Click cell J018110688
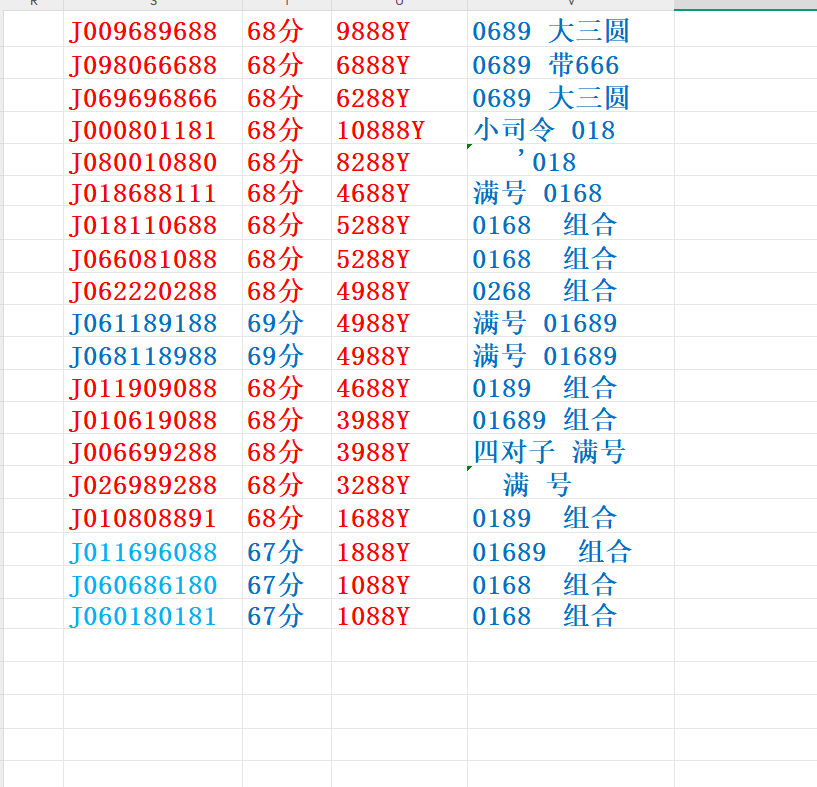 point(153,223)
